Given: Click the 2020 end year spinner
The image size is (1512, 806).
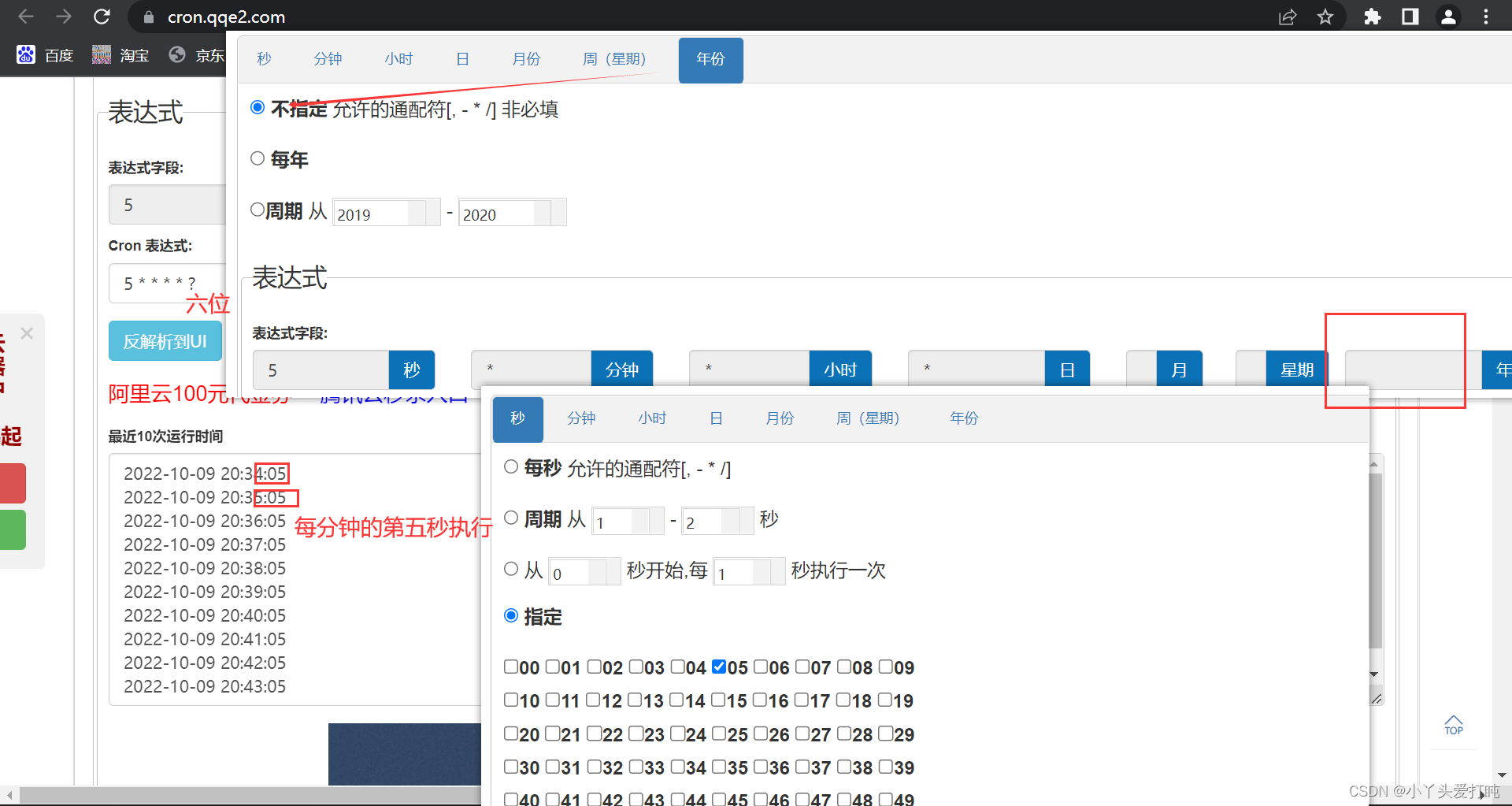Looking at the screenshot, I should [513, 213].
